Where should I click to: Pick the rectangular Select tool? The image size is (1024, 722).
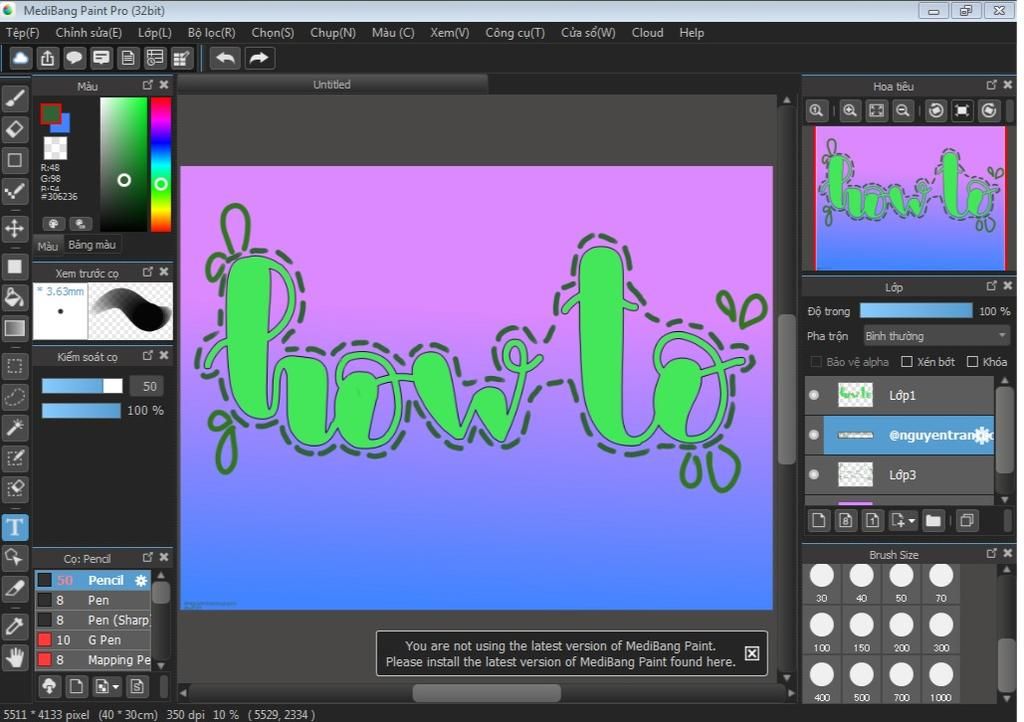[15, 366]
